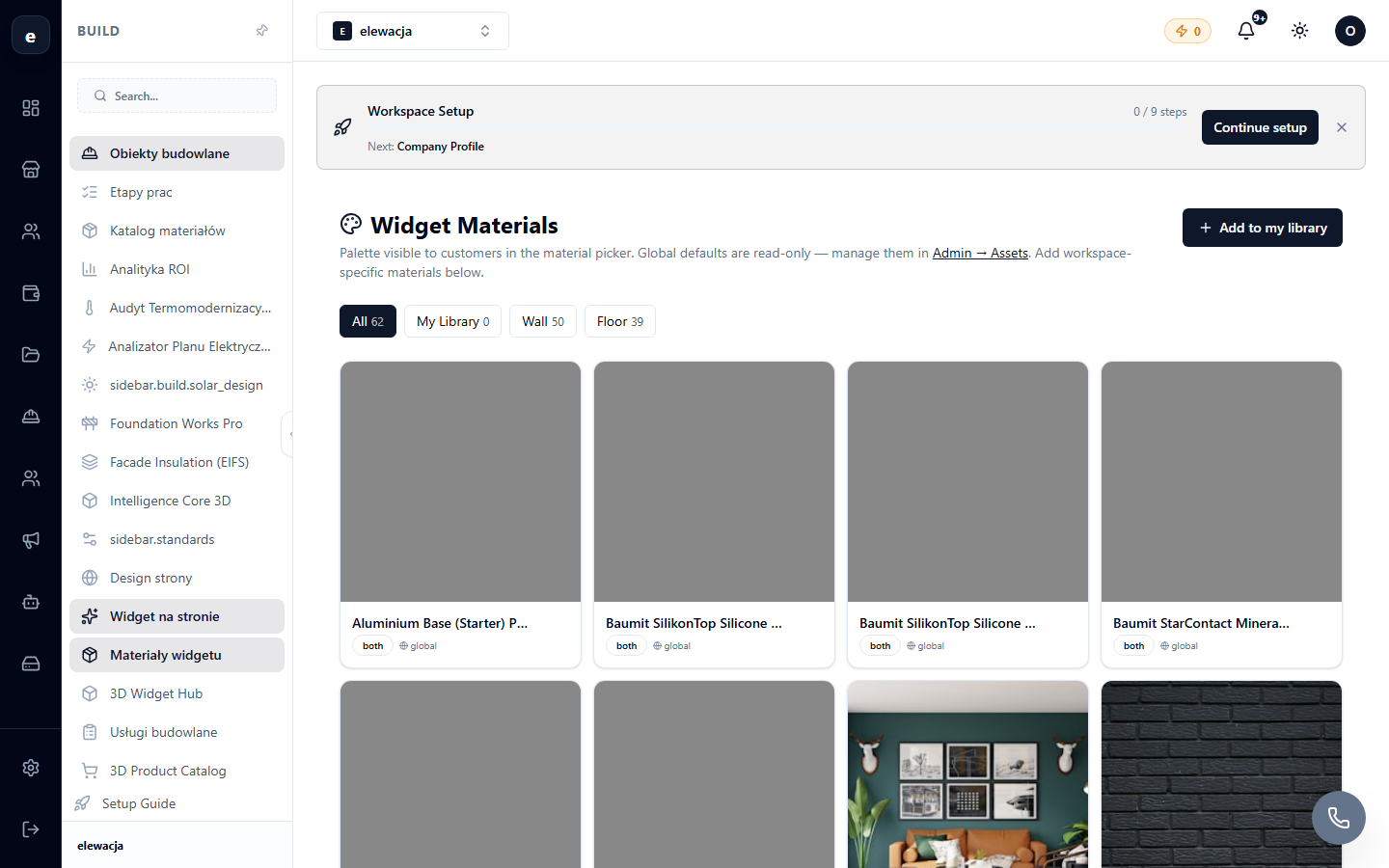Dismiss the Workspace Setup banner

(1342, 127)
